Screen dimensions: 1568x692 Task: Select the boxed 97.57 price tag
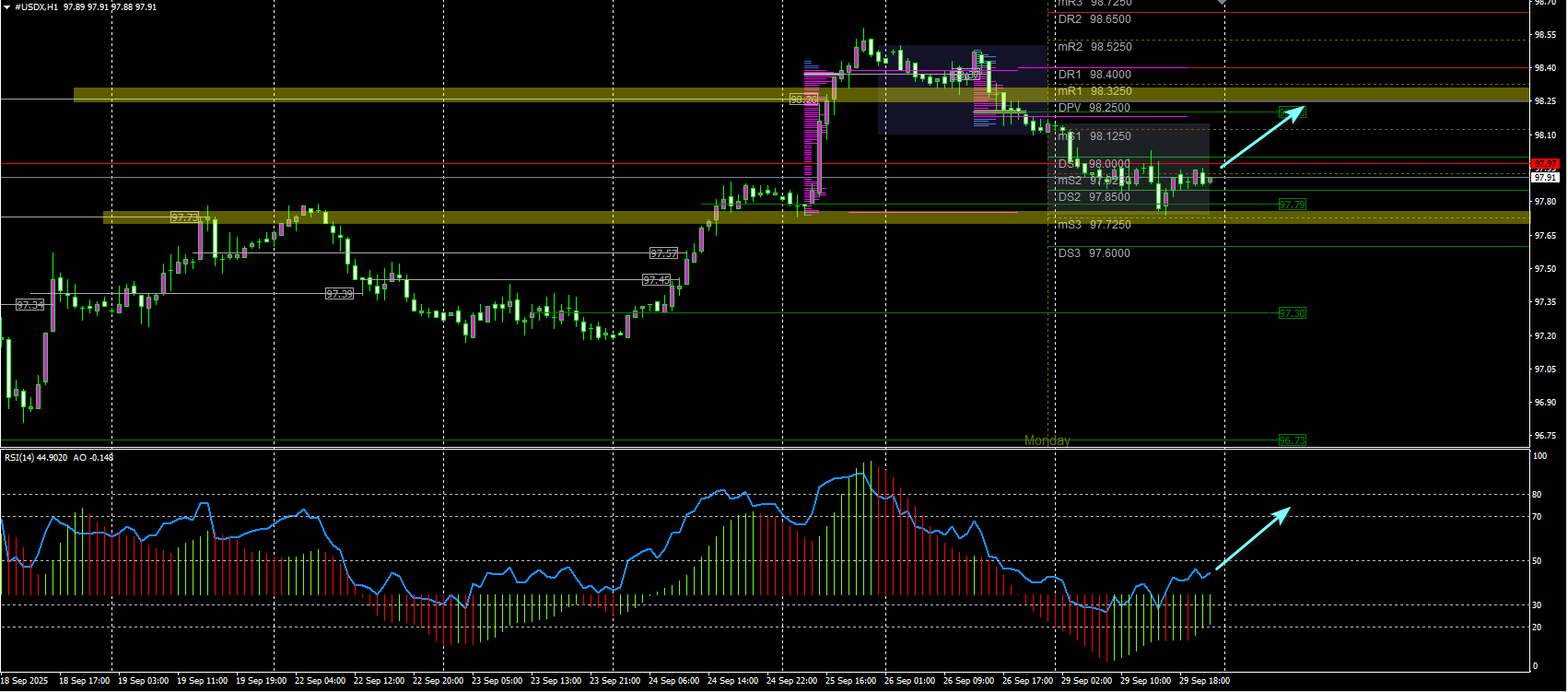pos(663,253)
